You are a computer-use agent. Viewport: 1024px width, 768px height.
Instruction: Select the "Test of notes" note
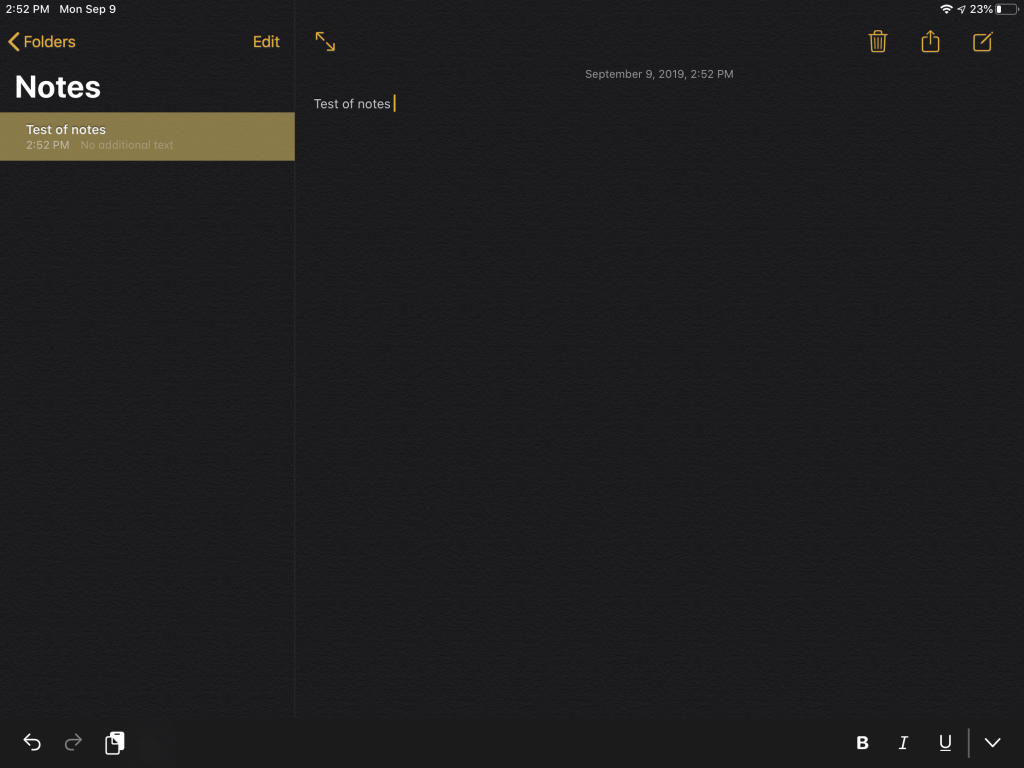coord(147,137)
